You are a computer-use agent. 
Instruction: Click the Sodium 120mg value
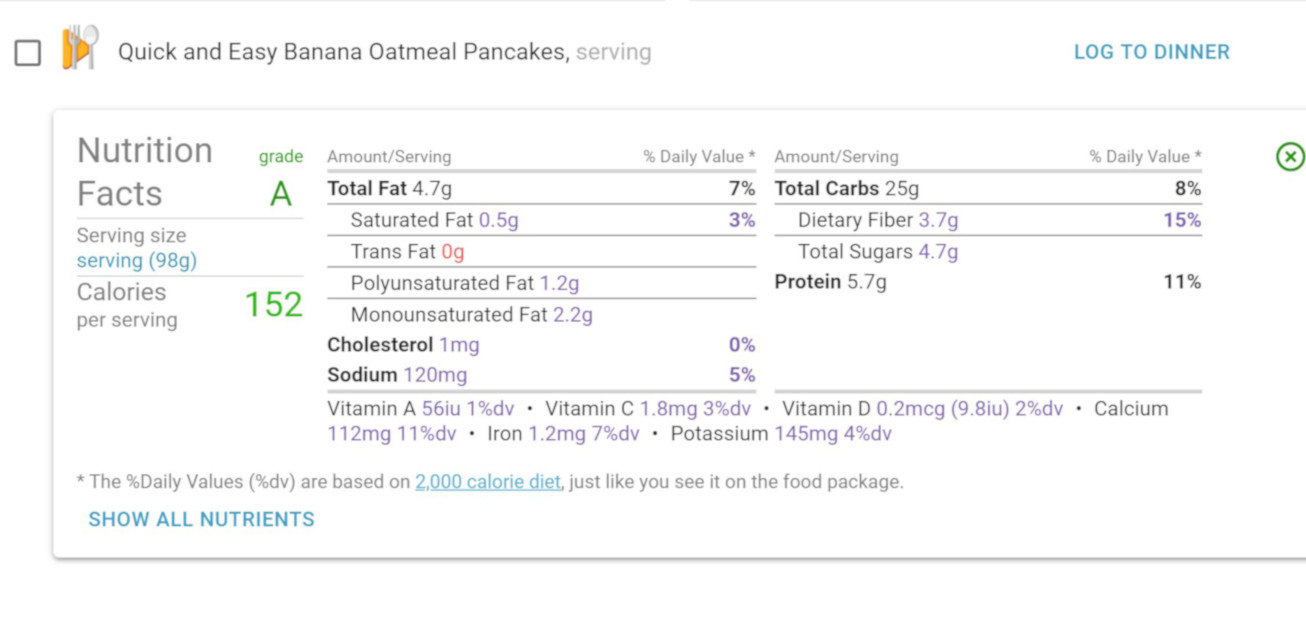(435, 375)
